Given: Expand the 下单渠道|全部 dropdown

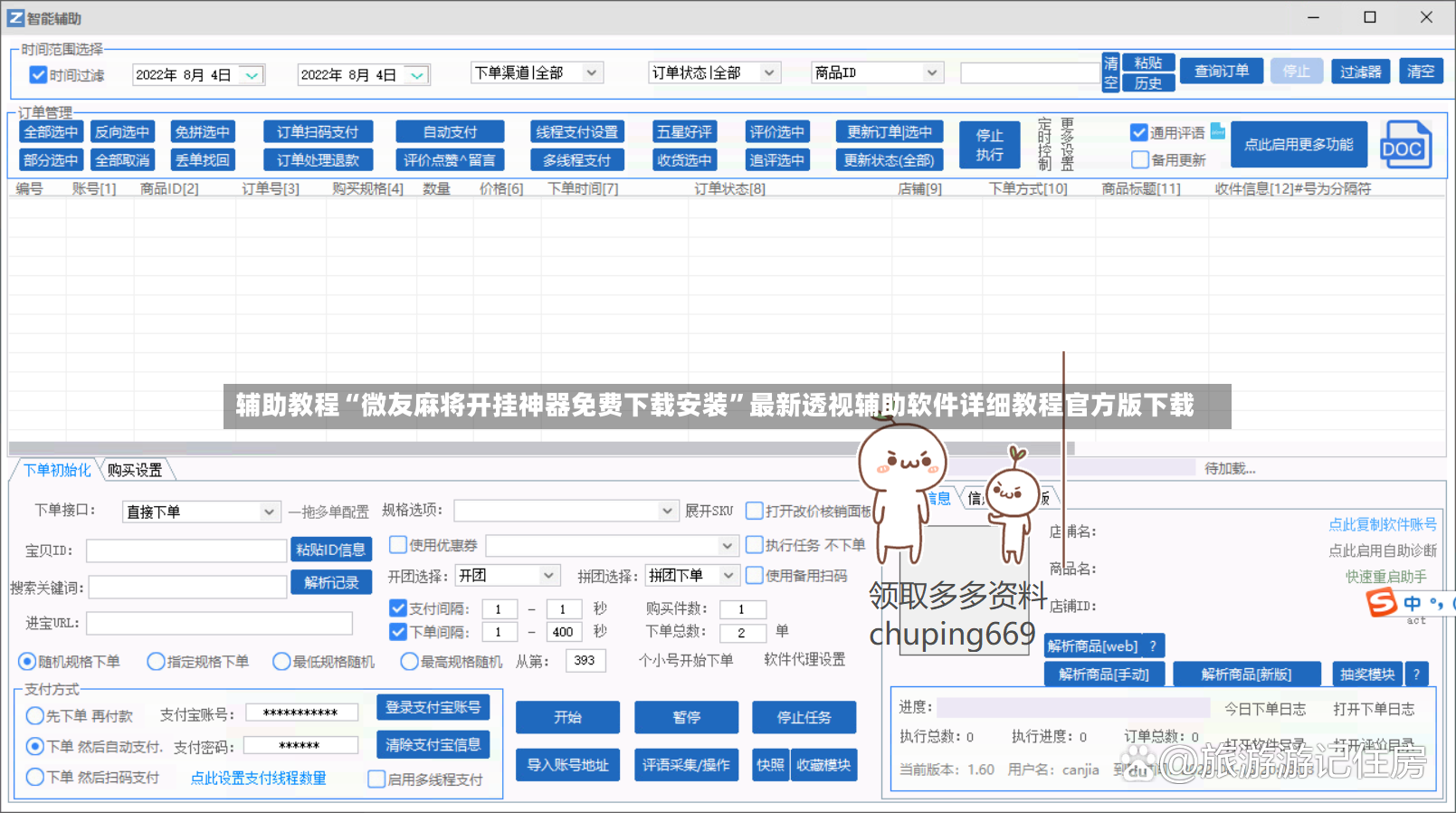Looking at the screenshot, I should (x=592, y=72).
